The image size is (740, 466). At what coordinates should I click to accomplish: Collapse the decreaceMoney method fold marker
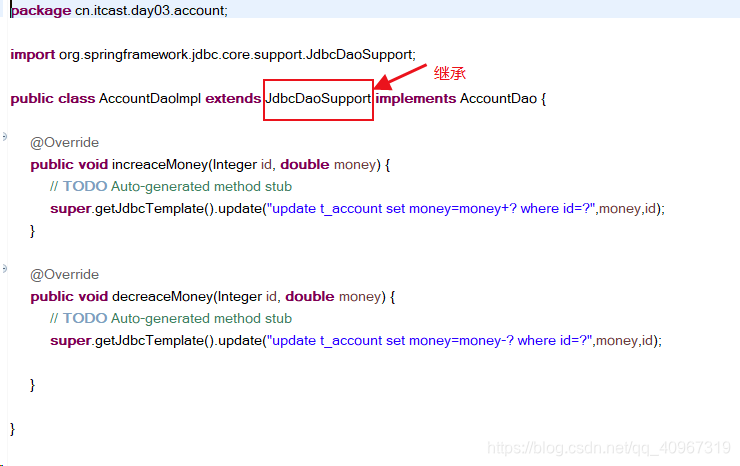pyautogui.click(x=4, y=269)
